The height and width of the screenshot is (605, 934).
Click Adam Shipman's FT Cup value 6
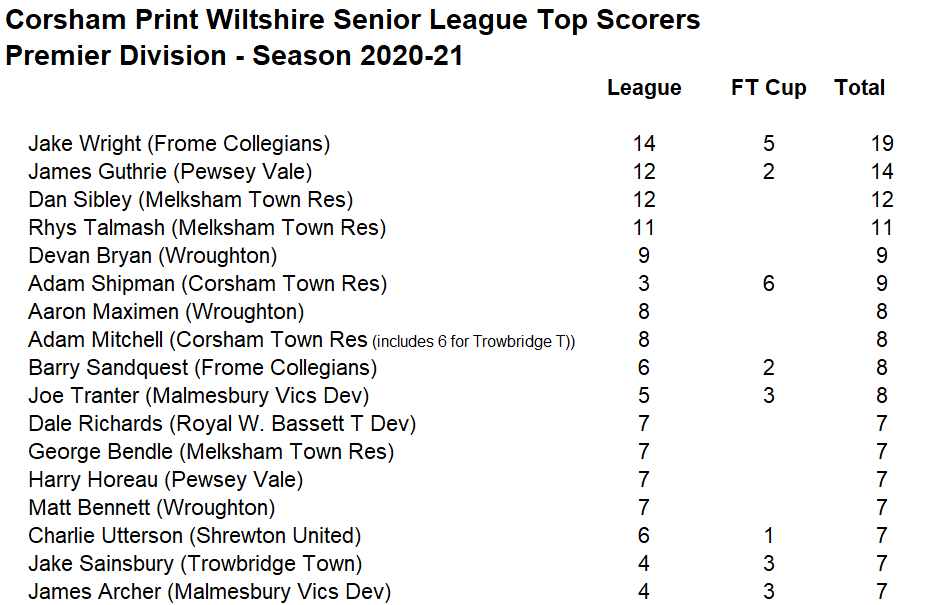pyautogui.click(x=768, y=284)
